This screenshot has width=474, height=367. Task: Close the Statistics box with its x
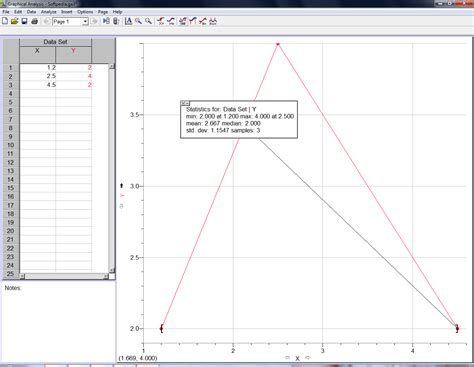[x=183, y=103]
